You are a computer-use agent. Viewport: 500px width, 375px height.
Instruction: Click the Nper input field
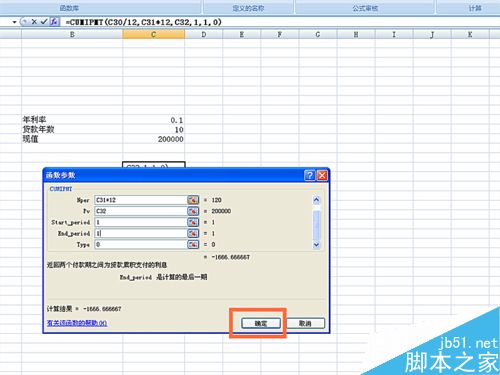pyautogui.click(x=141, y=200)
